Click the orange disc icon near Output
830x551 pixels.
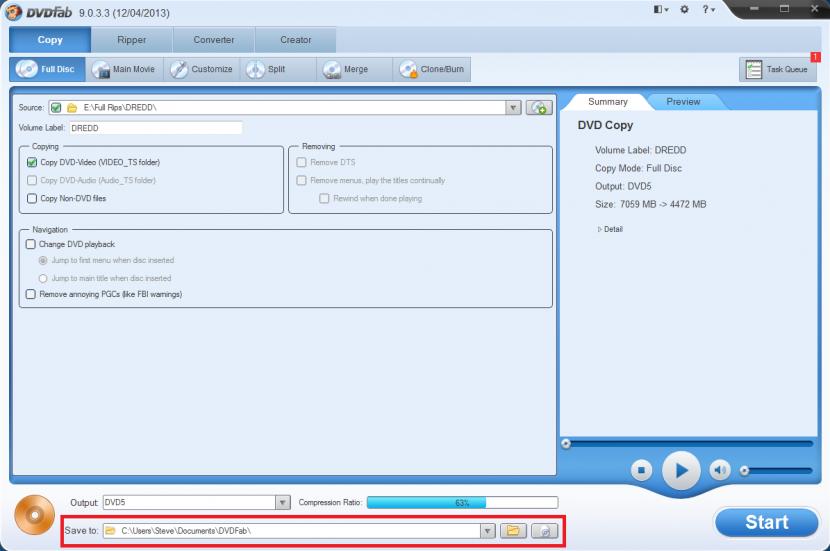tap(34, 514)
